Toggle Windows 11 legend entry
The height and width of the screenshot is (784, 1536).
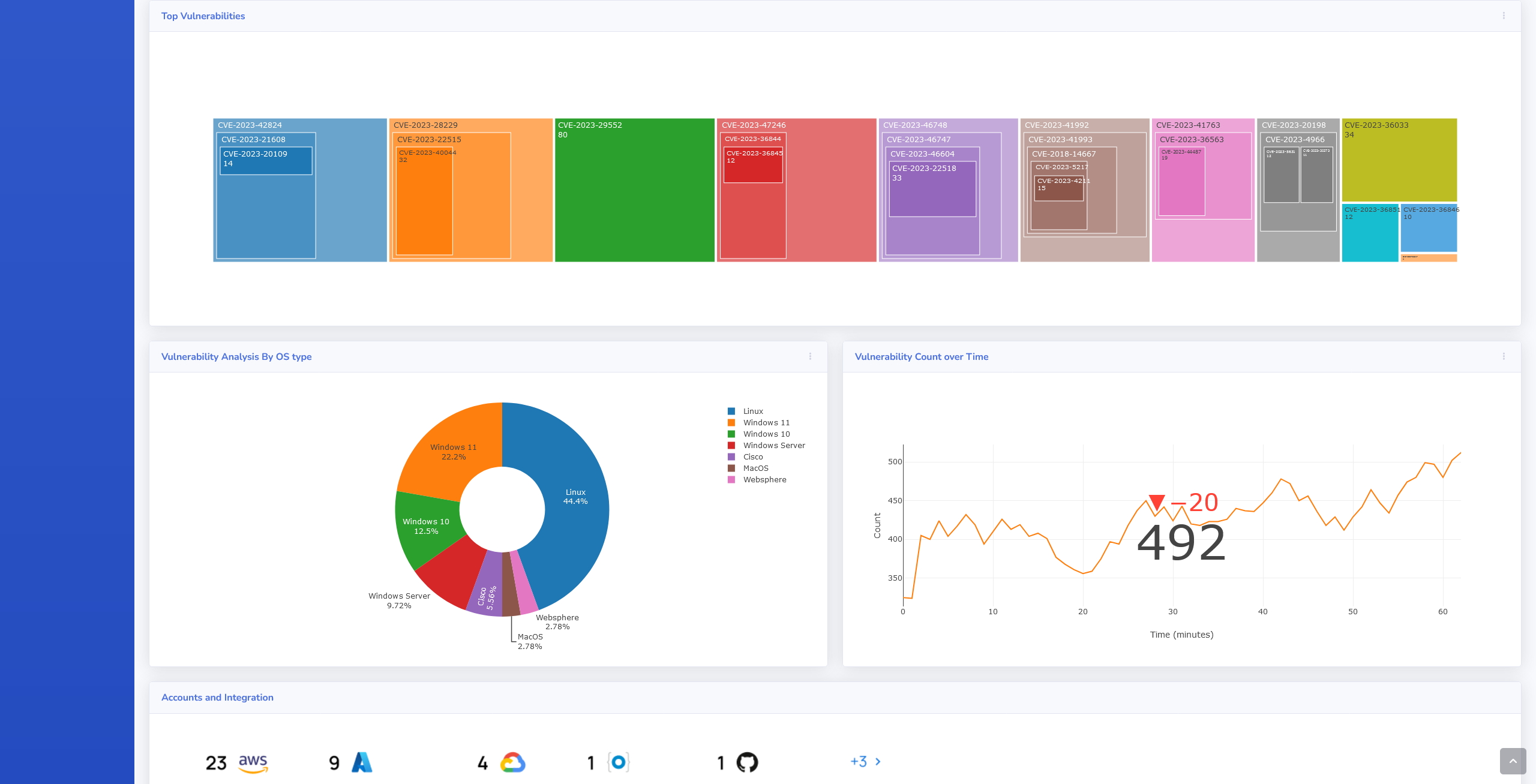(x=766, y=423)
